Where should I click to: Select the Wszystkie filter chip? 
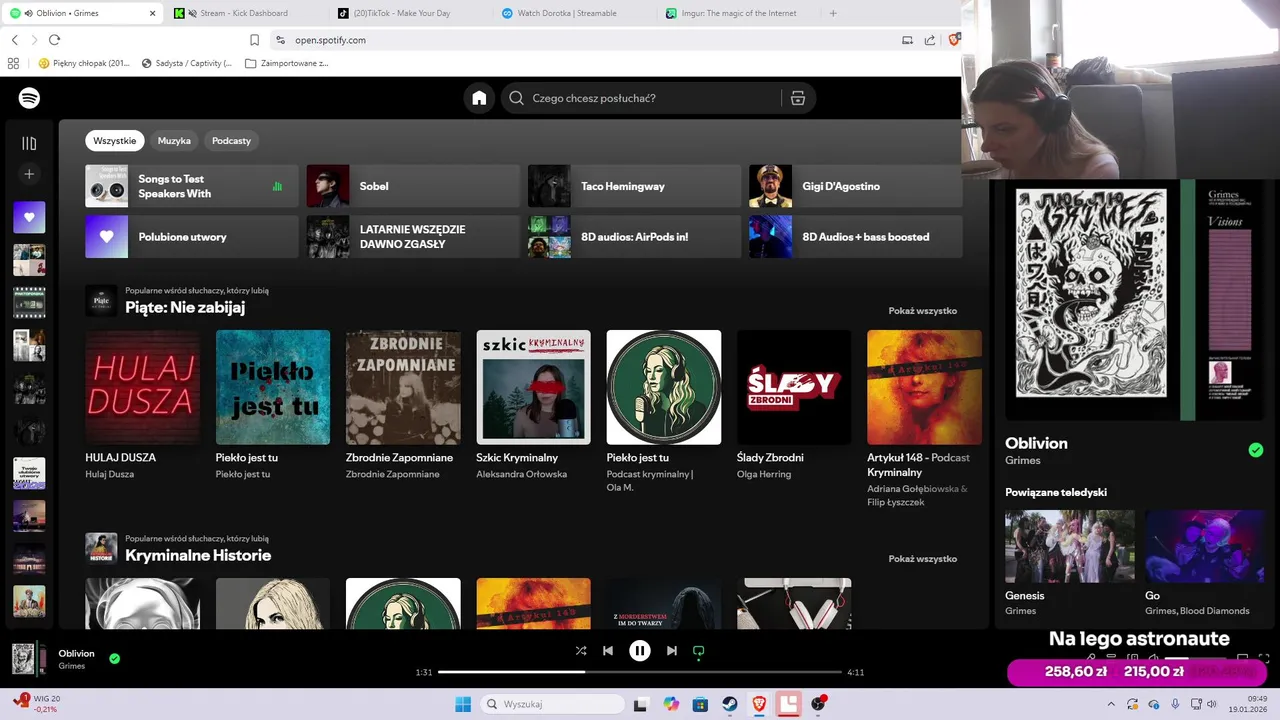115,141
